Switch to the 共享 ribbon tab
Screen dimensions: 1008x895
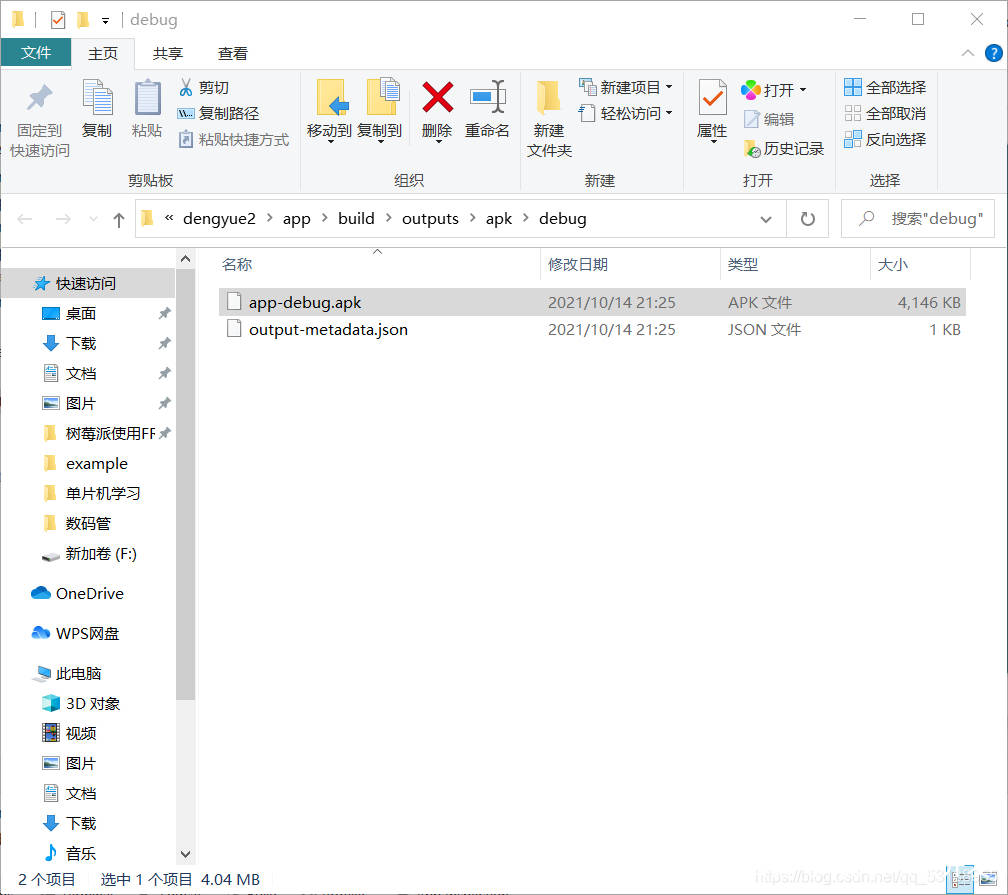click(x=167, y=53)
